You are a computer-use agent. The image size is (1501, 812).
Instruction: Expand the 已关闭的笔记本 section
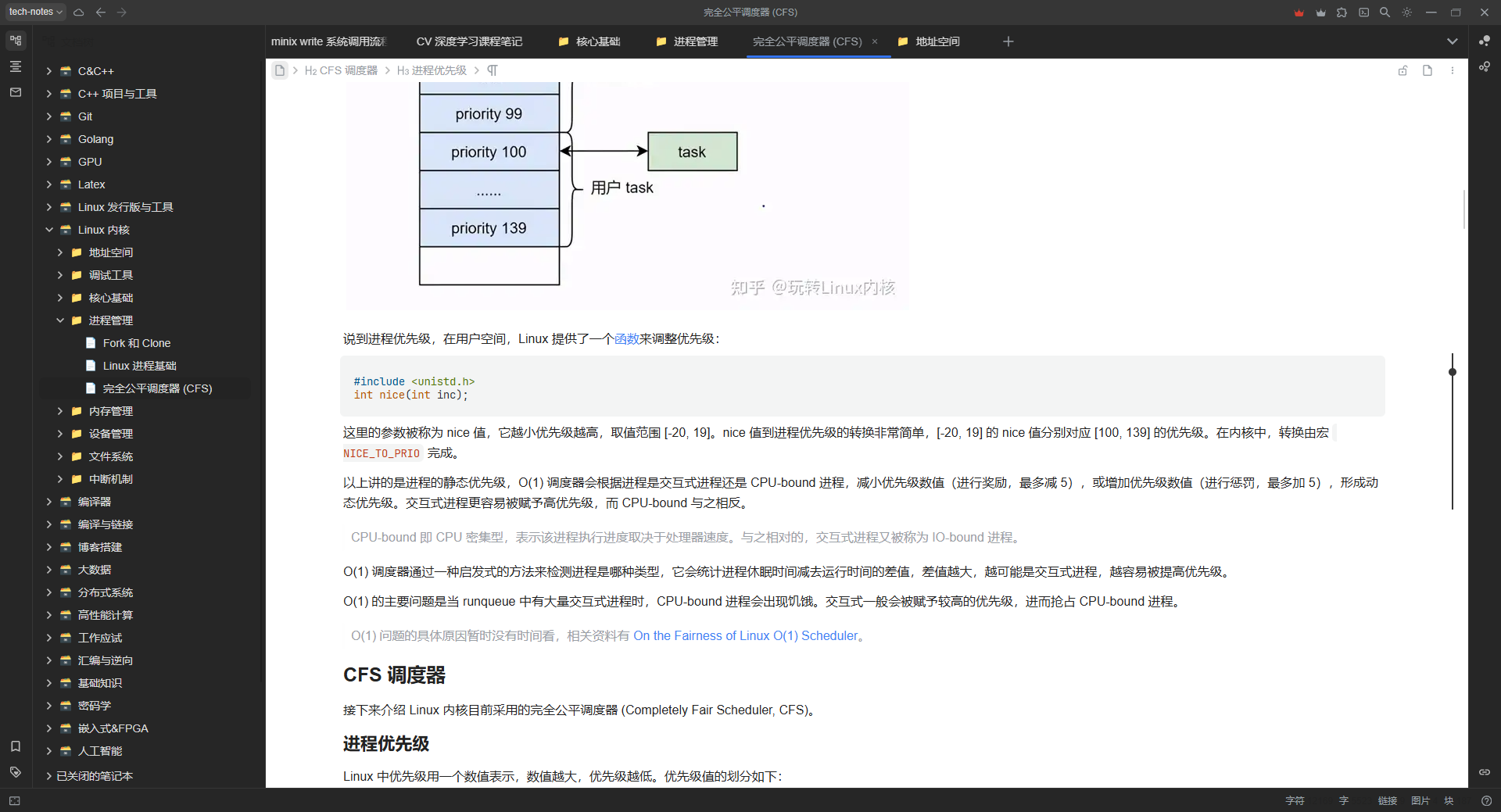pyautogui.click(x=49, y=776)
